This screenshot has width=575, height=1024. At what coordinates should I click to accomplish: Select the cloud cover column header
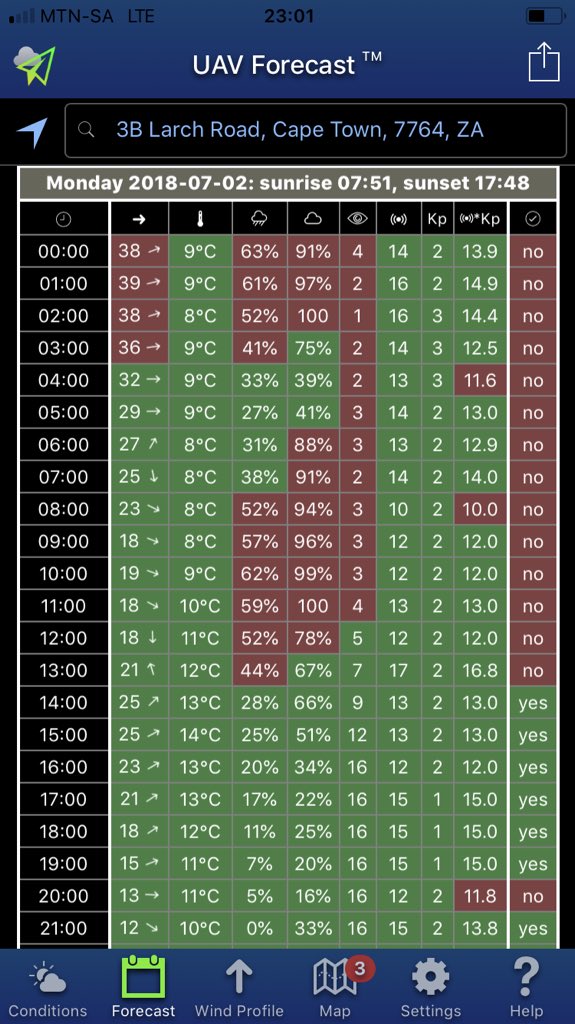pyautogui.click(x=313, y=219)
